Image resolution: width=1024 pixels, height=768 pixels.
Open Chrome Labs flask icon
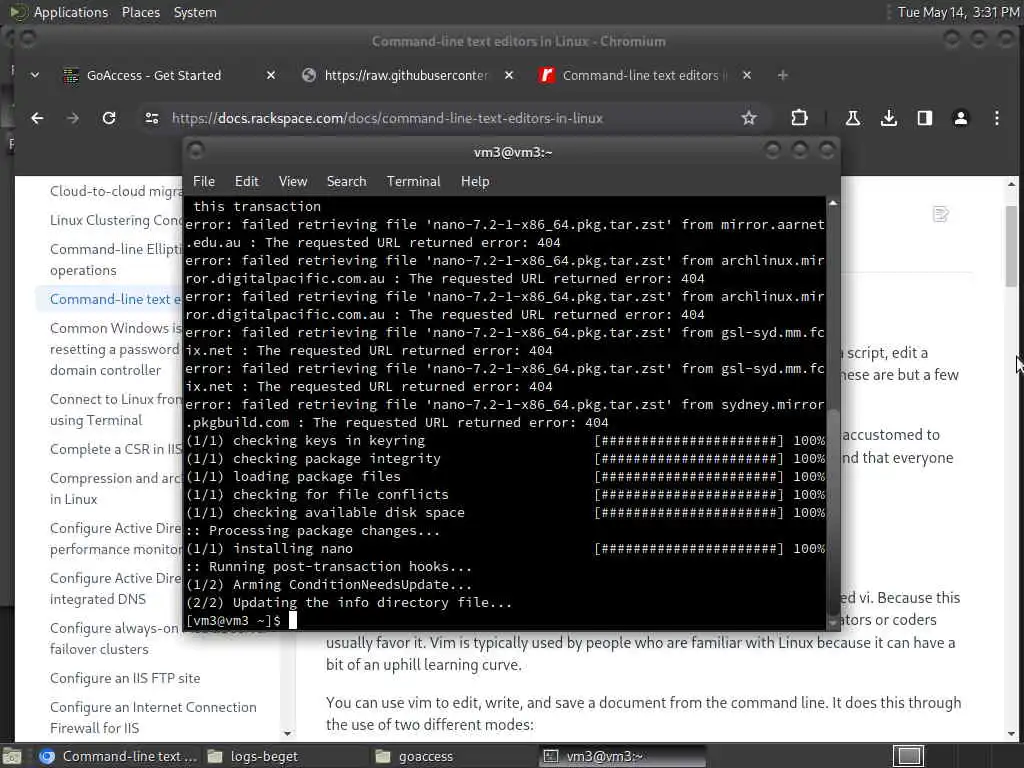[x=853, y=118]
